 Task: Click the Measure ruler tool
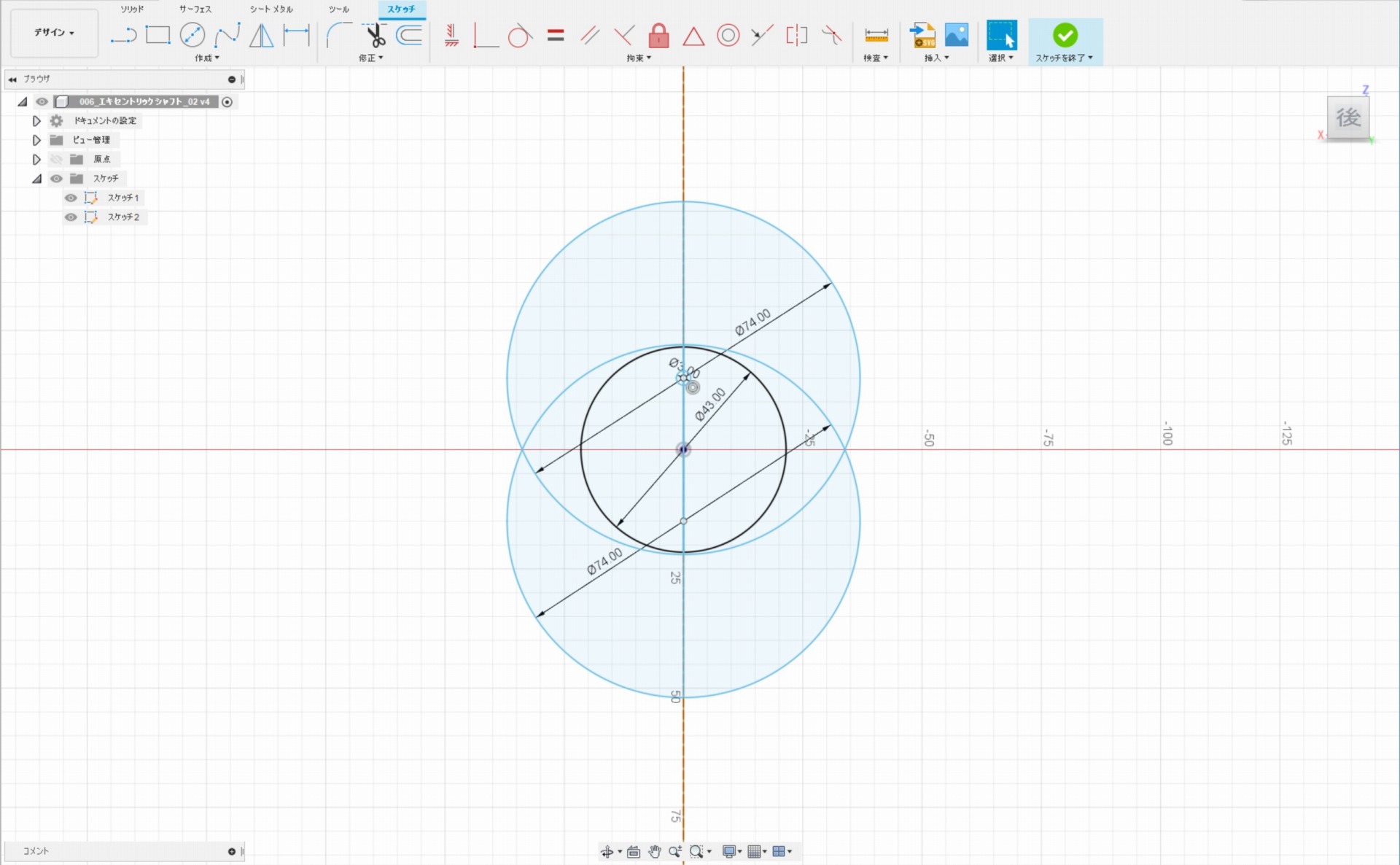coord(876,35)
